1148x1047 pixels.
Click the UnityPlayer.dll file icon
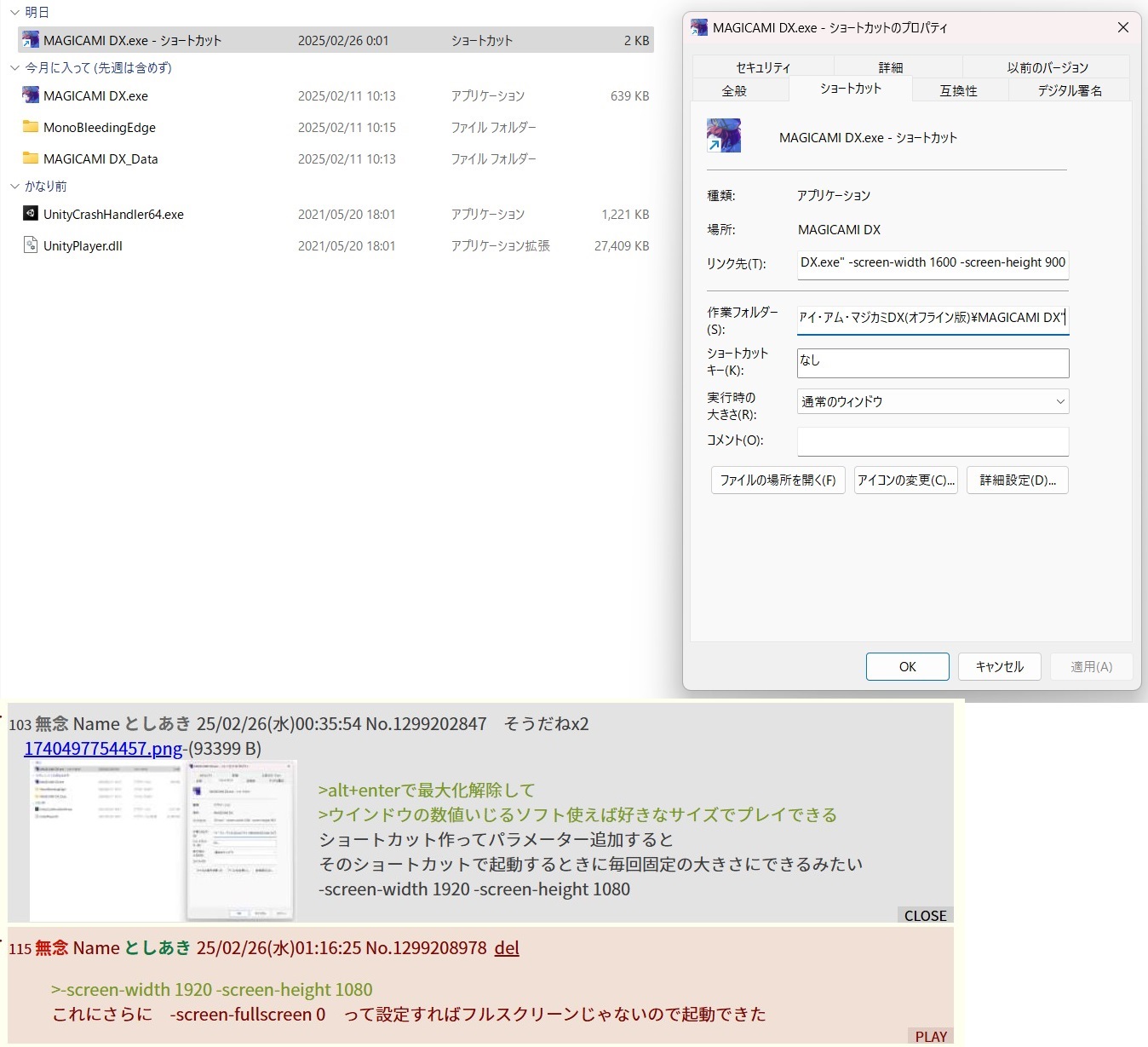(x=31, y=245)
